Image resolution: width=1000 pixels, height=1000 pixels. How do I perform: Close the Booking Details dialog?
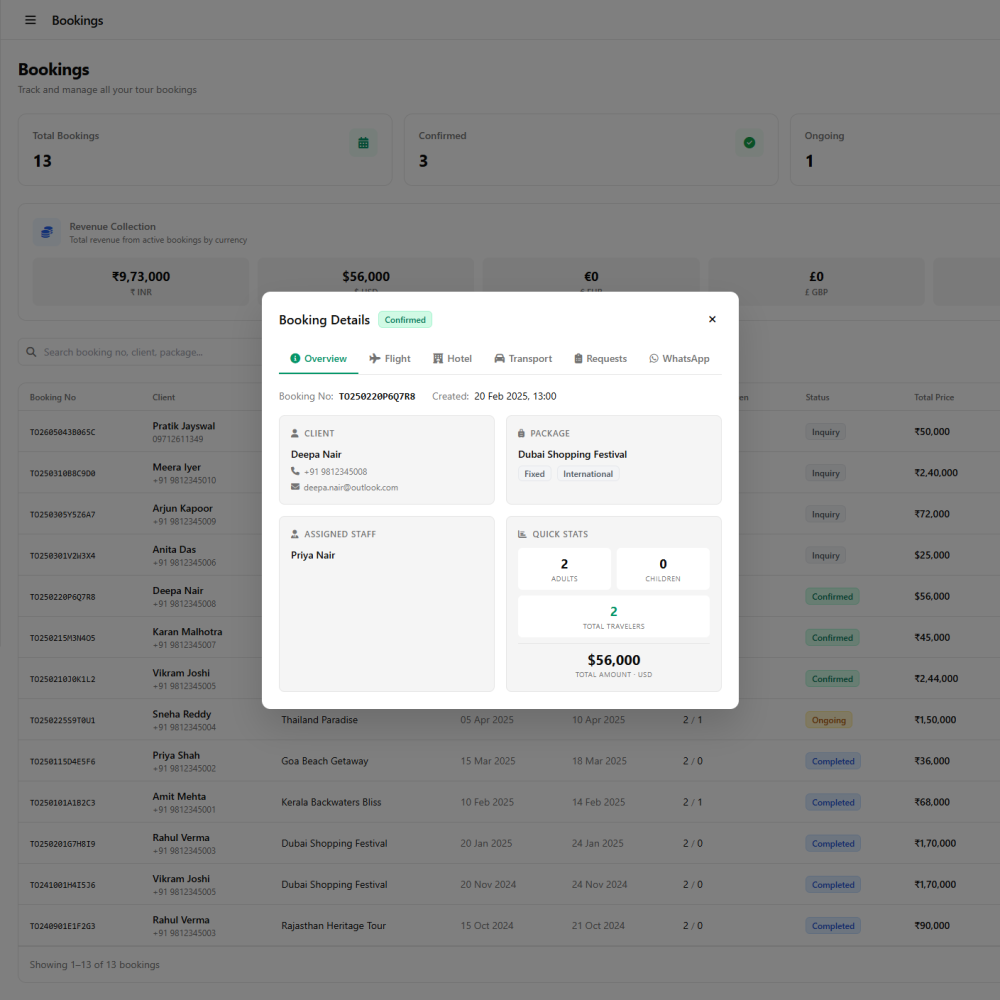tap(712, 319)
